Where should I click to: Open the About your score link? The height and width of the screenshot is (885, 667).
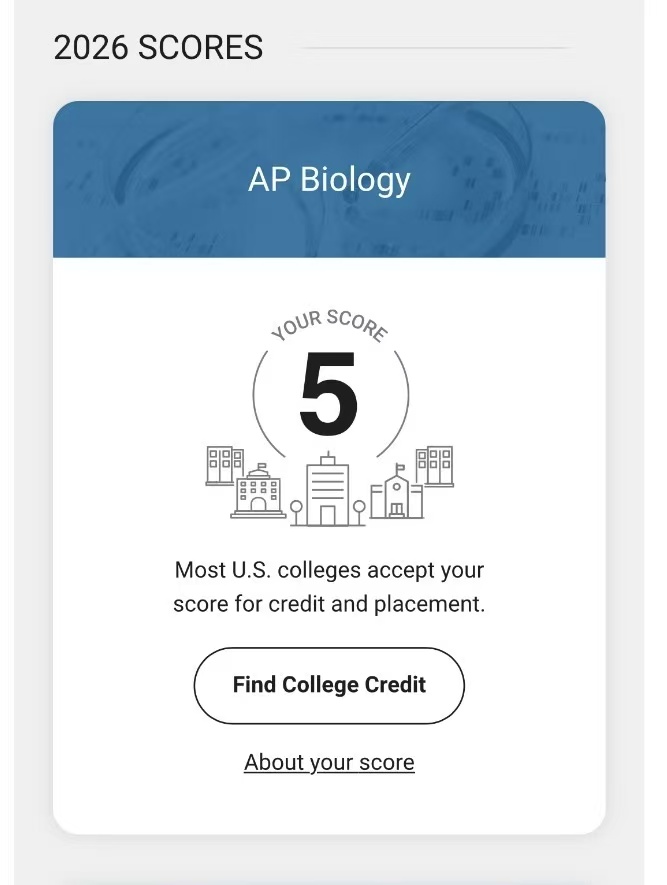[x=329, y=763]
